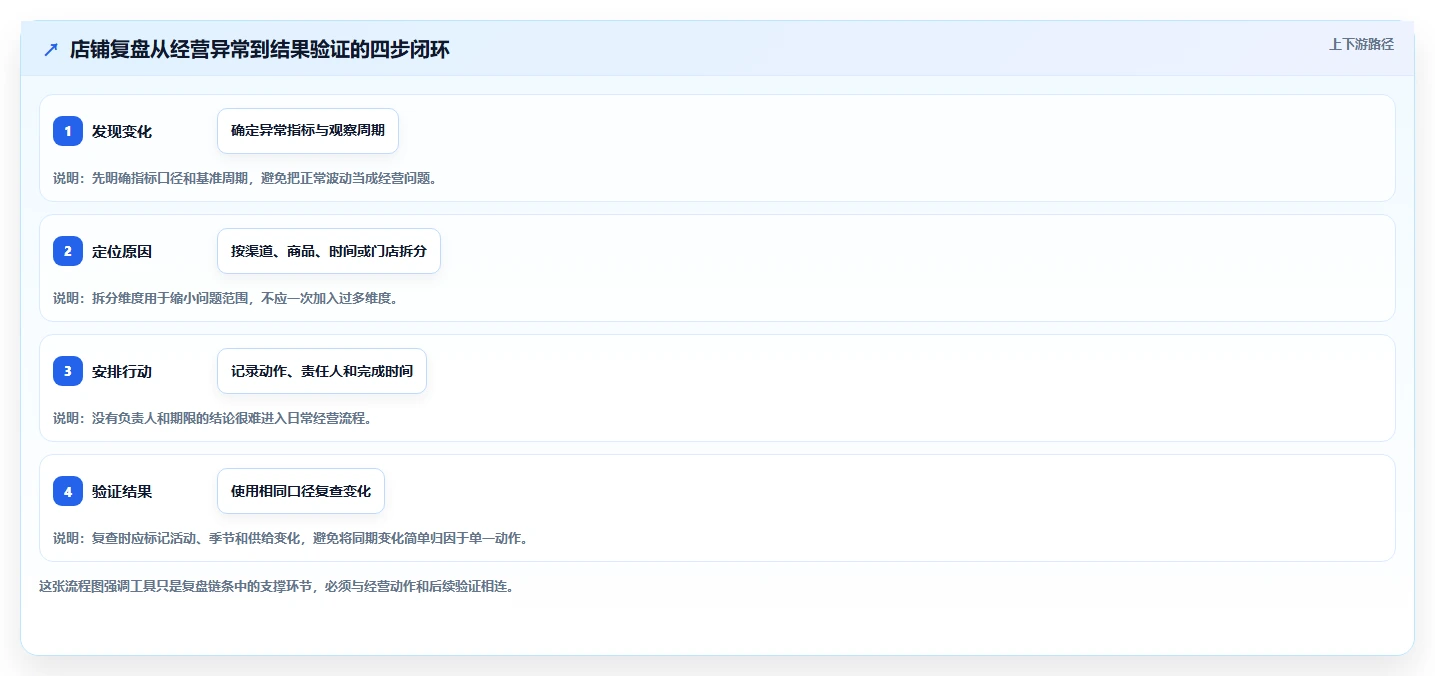Click the footer caption 这张流程图强调工具只是复盘链条
This screenshot has height=676, width=1435.
276,586
